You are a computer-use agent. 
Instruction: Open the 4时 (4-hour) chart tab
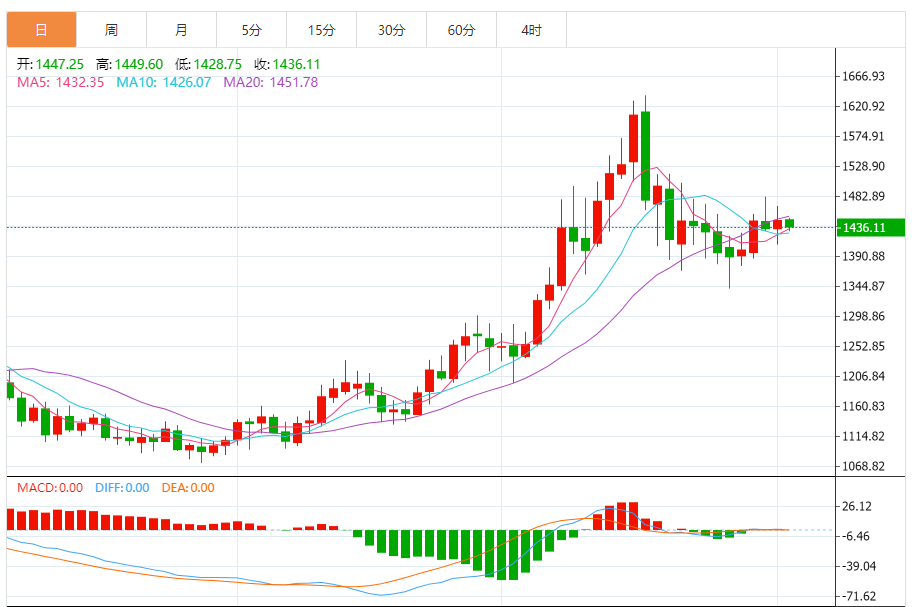point(531,30)
